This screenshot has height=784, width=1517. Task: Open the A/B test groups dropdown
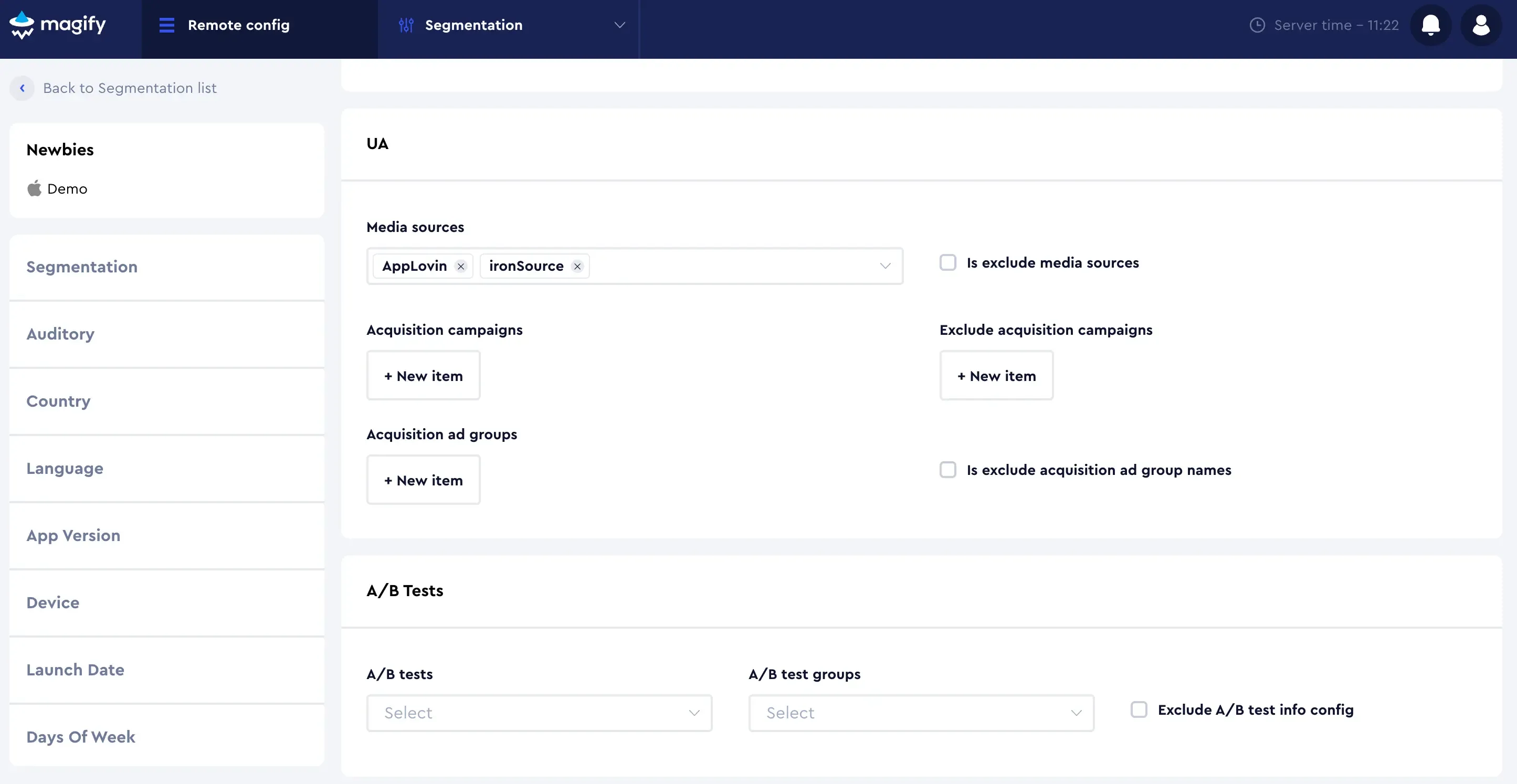click(921, 713)
